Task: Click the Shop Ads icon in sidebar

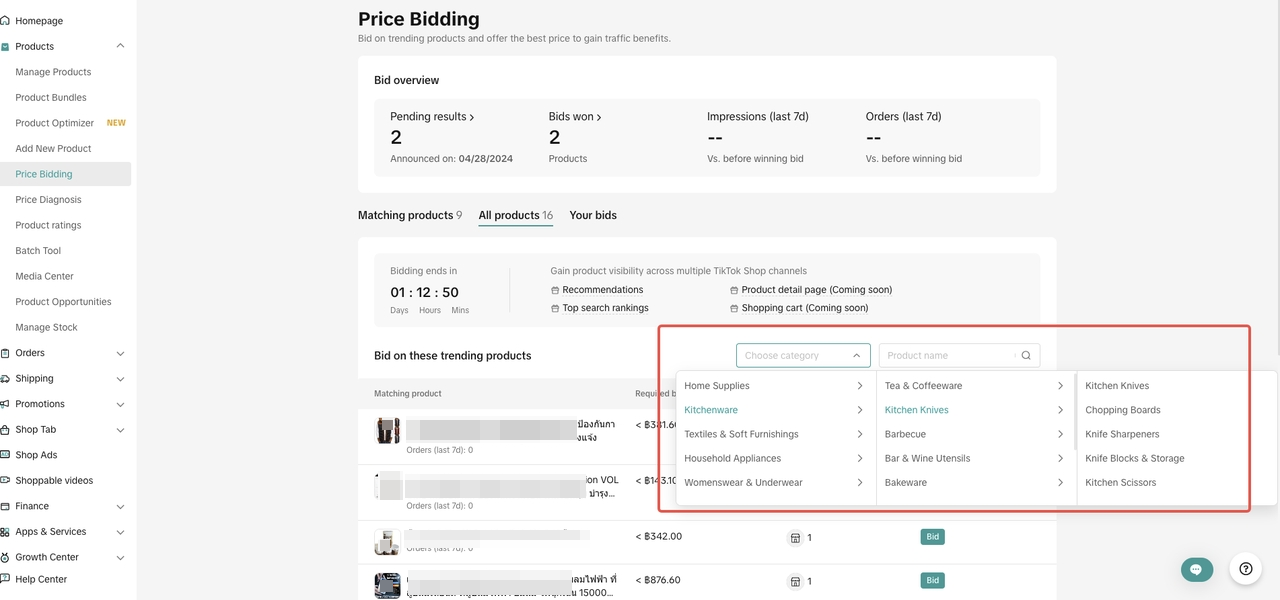Action: 6,455
